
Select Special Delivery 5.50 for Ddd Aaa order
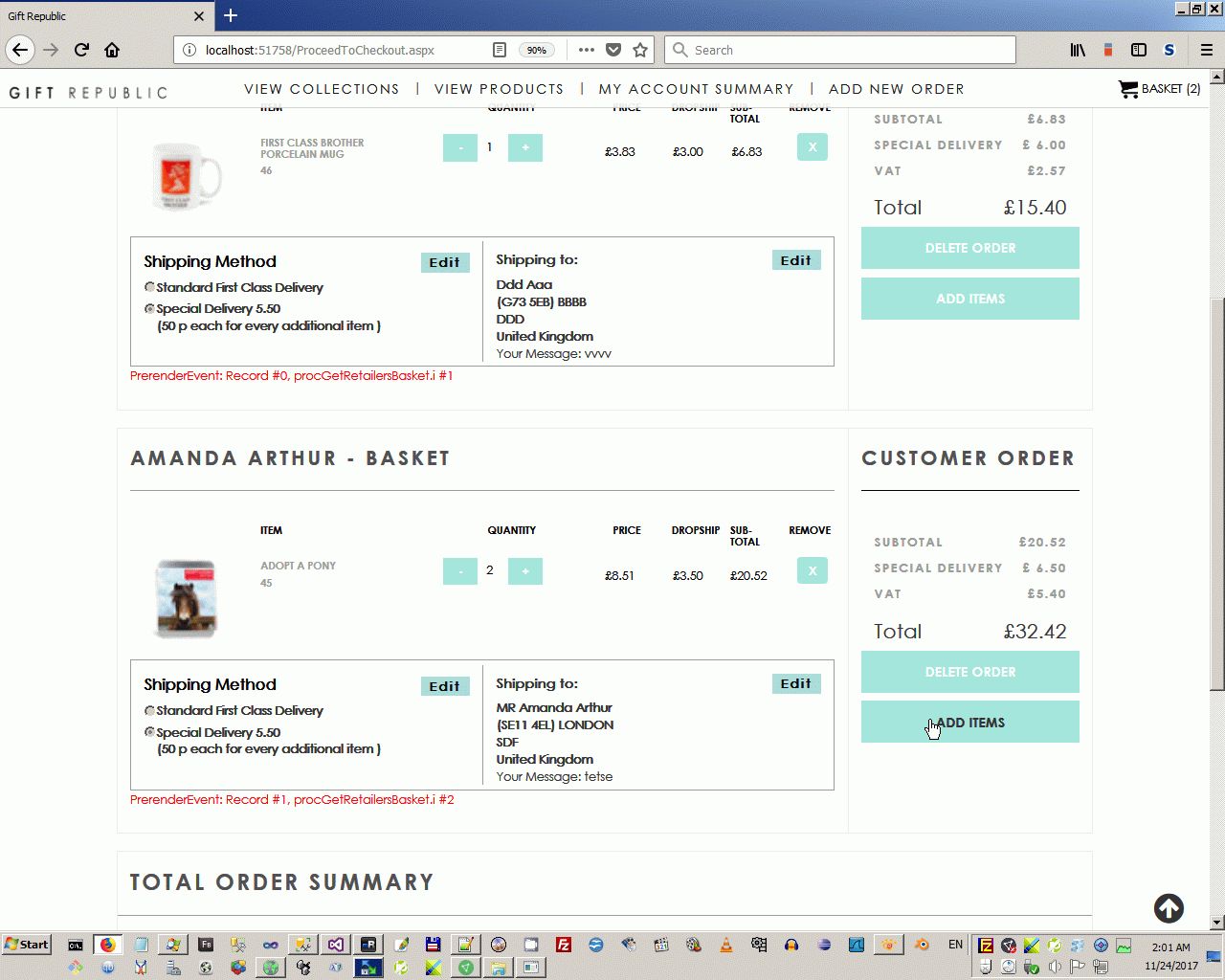[149, 308]
